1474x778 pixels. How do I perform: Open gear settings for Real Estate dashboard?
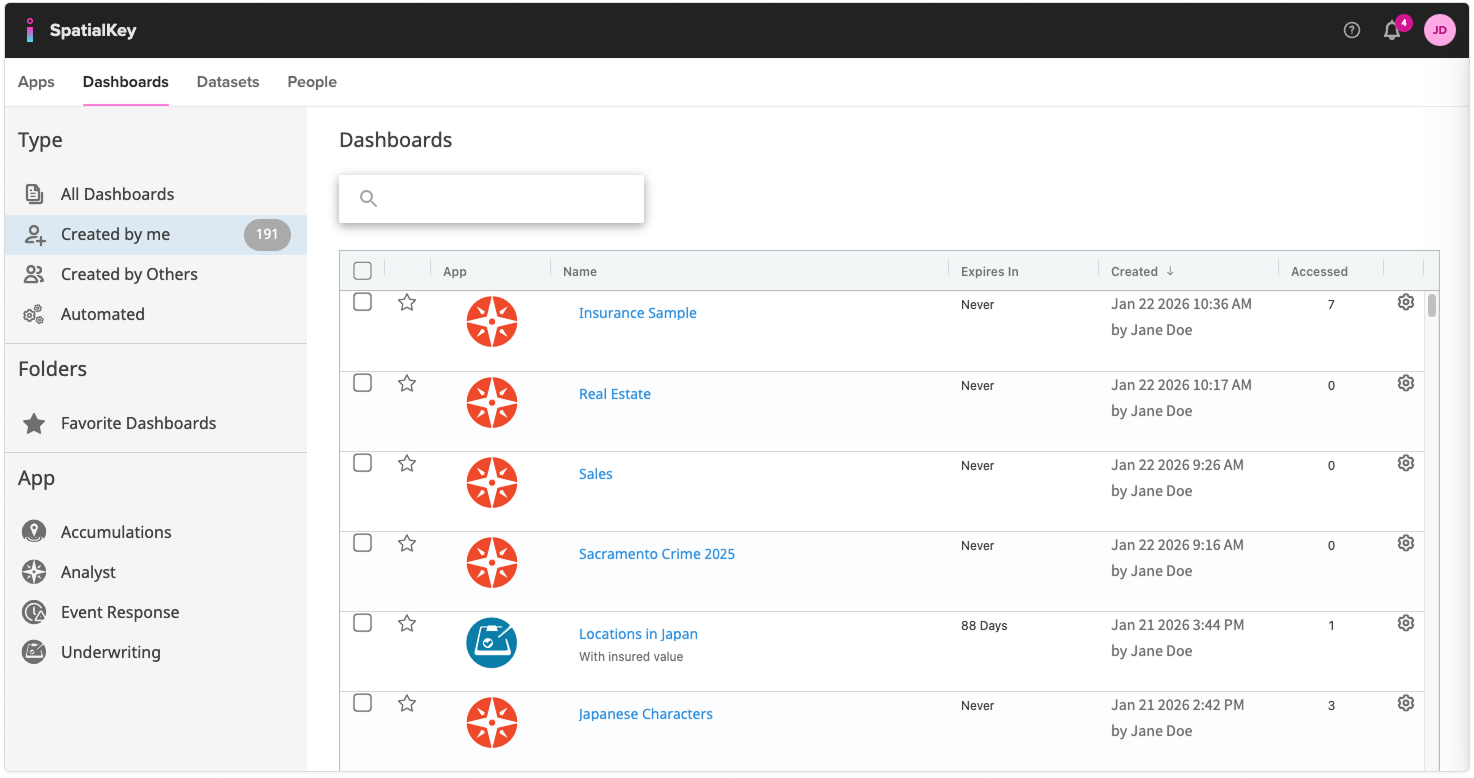click(1405, 383)
